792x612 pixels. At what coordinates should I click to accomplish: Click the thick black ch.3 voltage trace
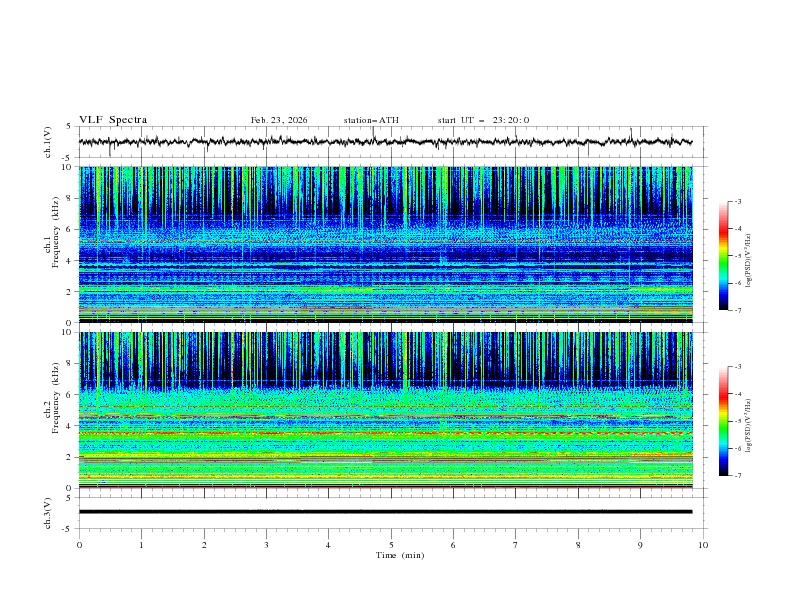click(x=385, y=512)
